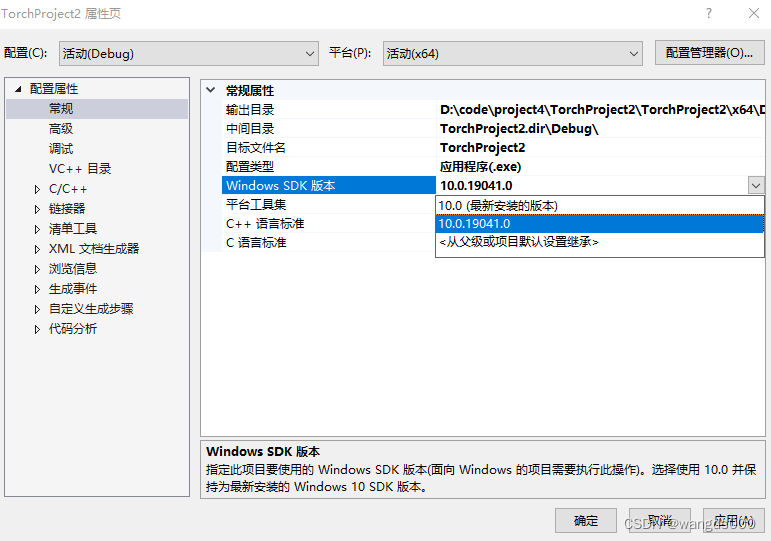The height and width of the screenshot is (541, 771).
Task: Click the 确定 button
Action: click(x=586, y=521)
